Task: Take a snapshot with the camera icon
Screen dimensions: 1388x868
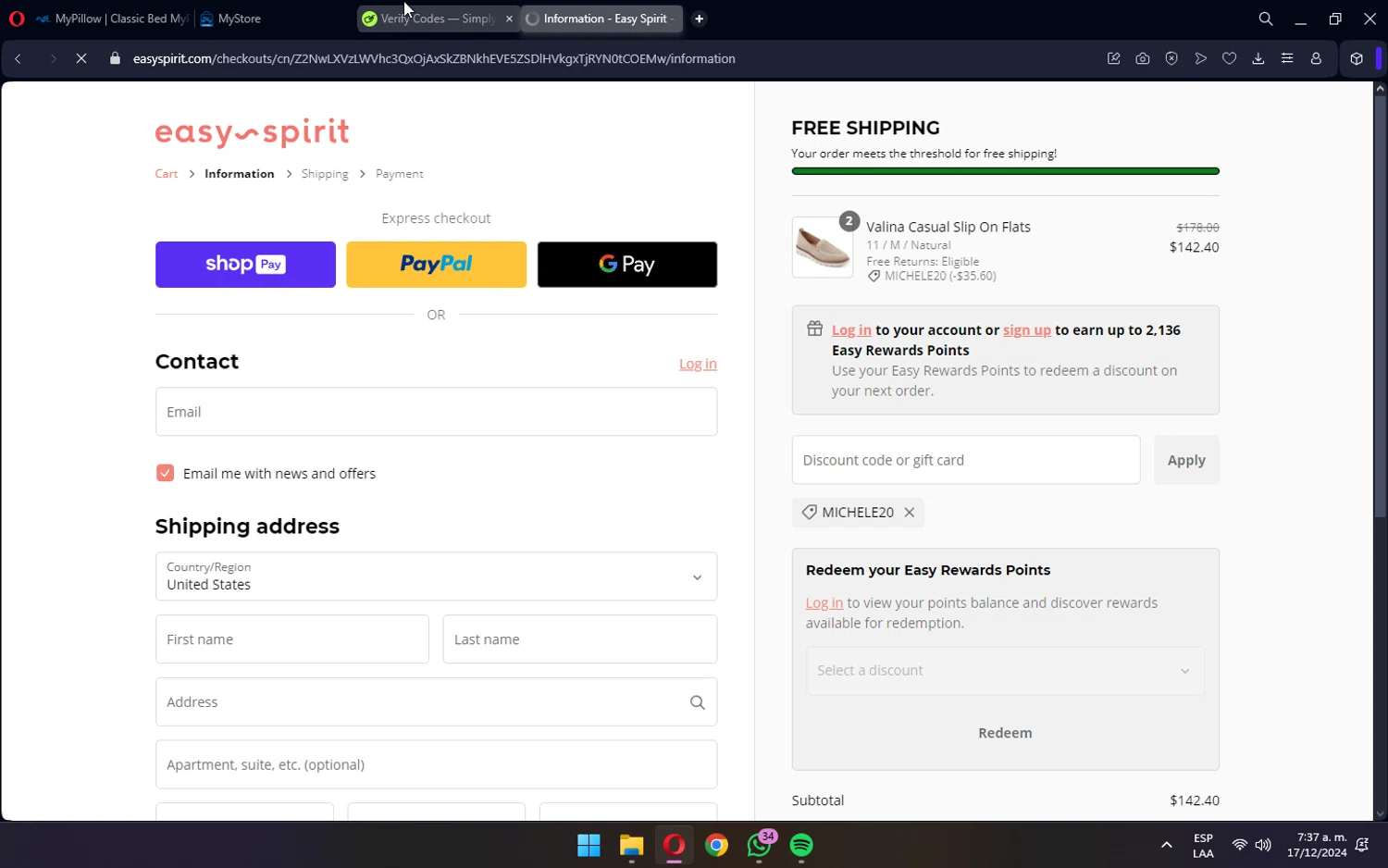Action: pyautogui.click(x=1143, y=58)
